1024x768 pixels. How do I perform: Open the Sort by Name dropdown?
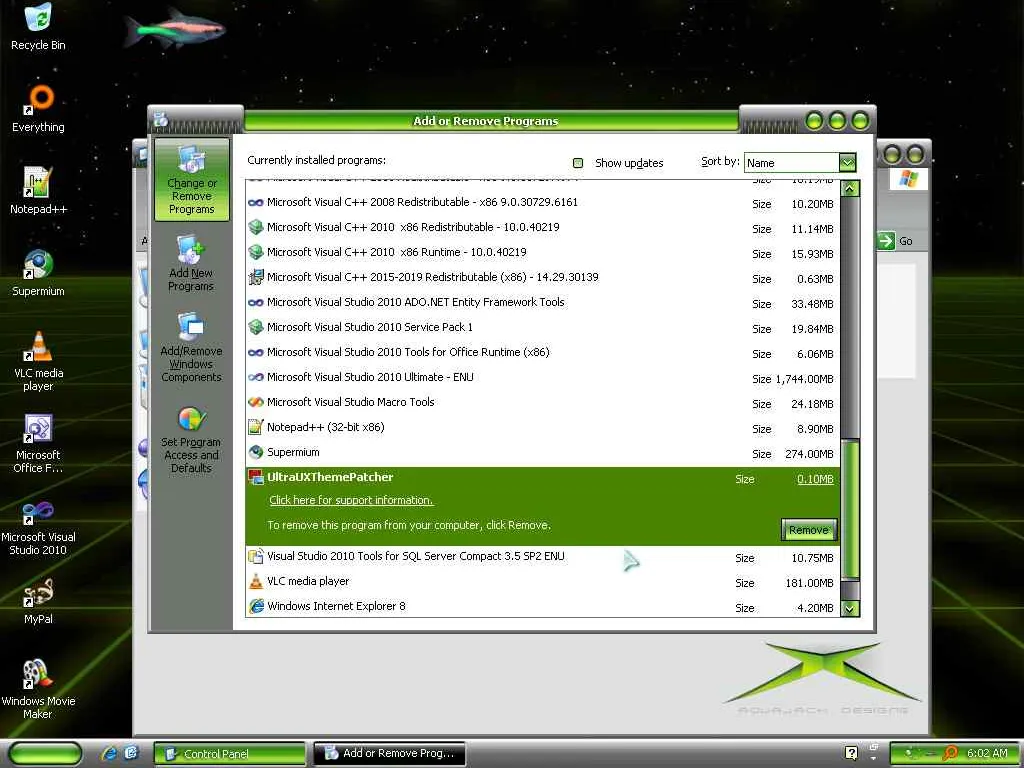click(x=847, y=162)
